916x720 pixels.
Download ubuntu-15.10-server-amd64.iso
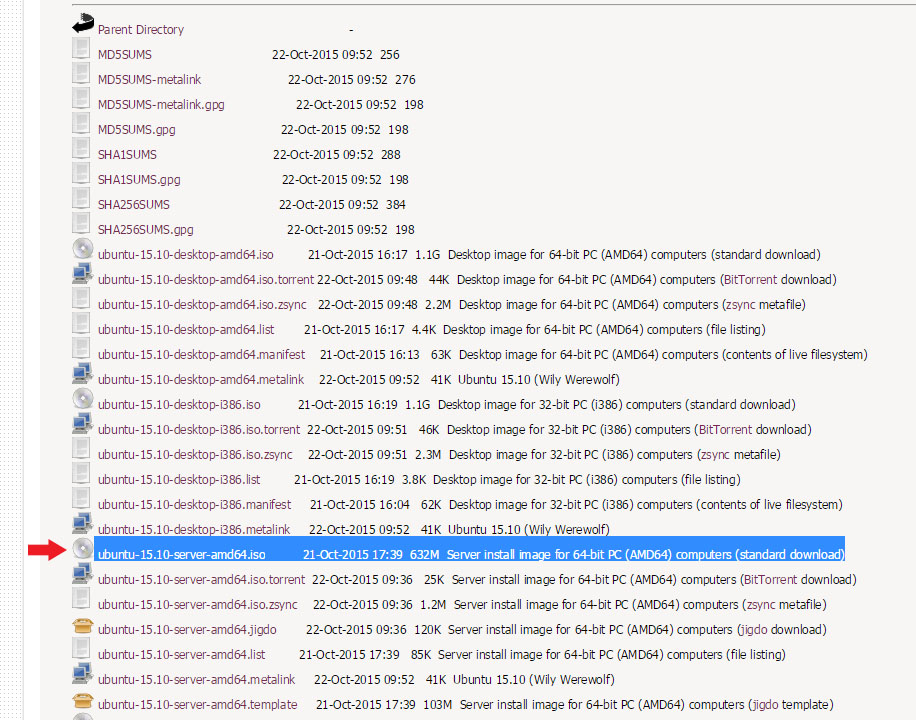[x=182, y=555]
